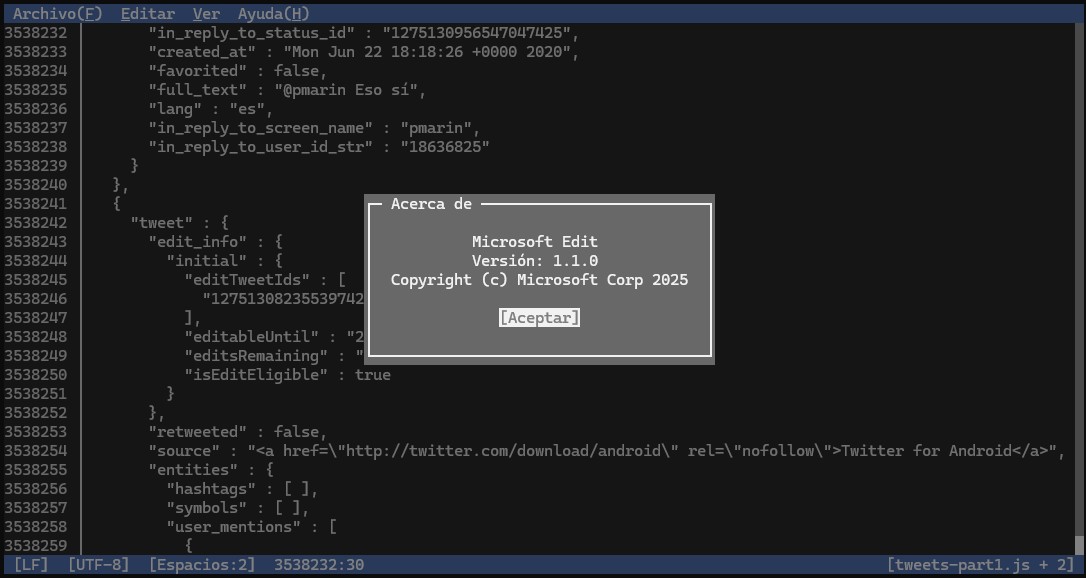Click the "@pmarin Eso sí" full_text value
Image resolution: width=1086 pixels, height=578 pixels.
coord(346,90)
